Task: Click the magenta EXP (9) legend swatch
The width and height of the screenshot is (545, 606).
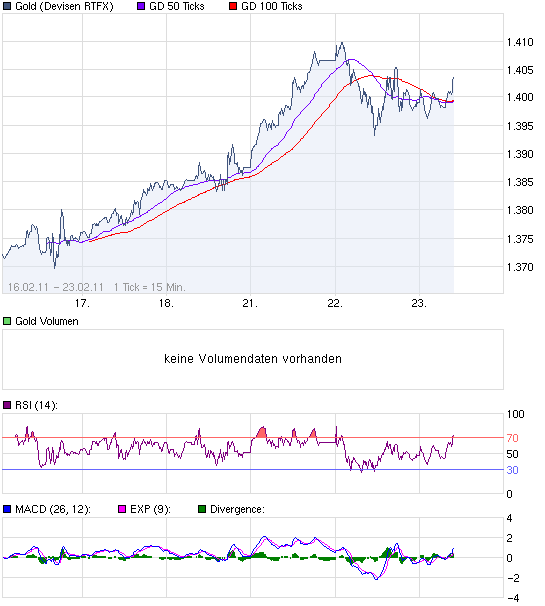Action: pyautogui.click(x=122, y=509)
